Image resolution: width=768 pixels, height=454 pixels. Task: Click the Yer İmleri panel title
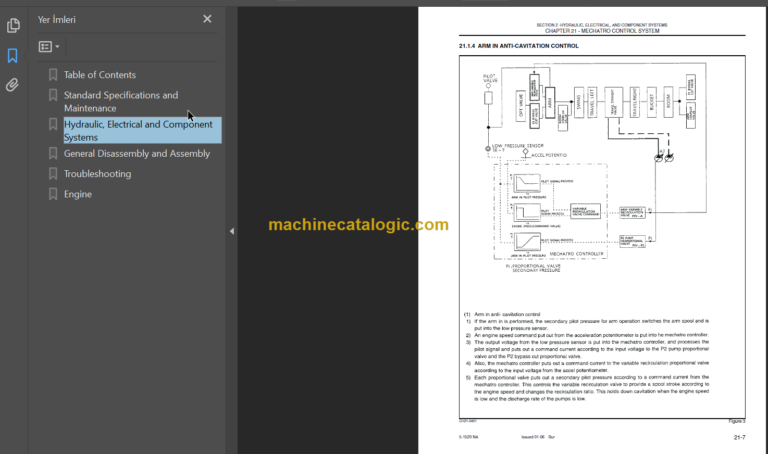[x=57, y=20]
